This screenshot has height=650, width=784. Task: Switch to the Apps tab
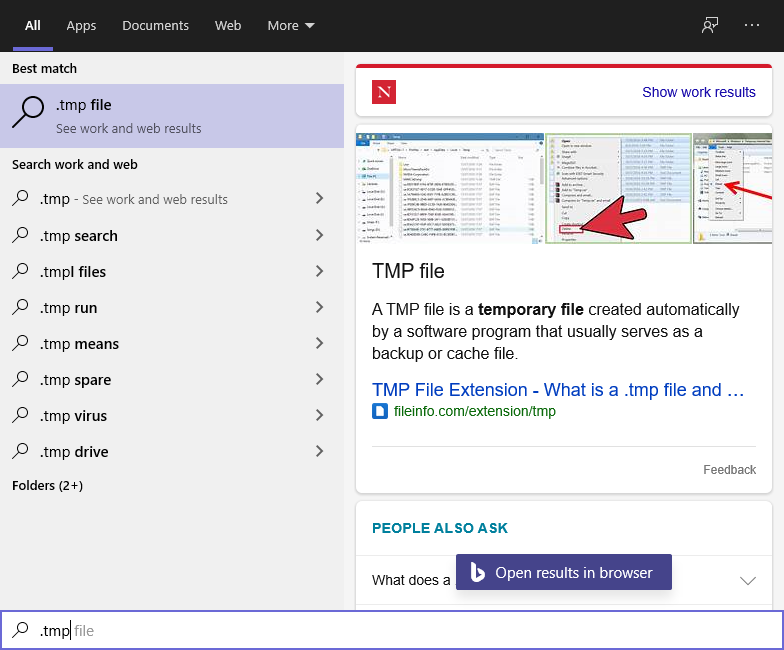coord(81,26)
